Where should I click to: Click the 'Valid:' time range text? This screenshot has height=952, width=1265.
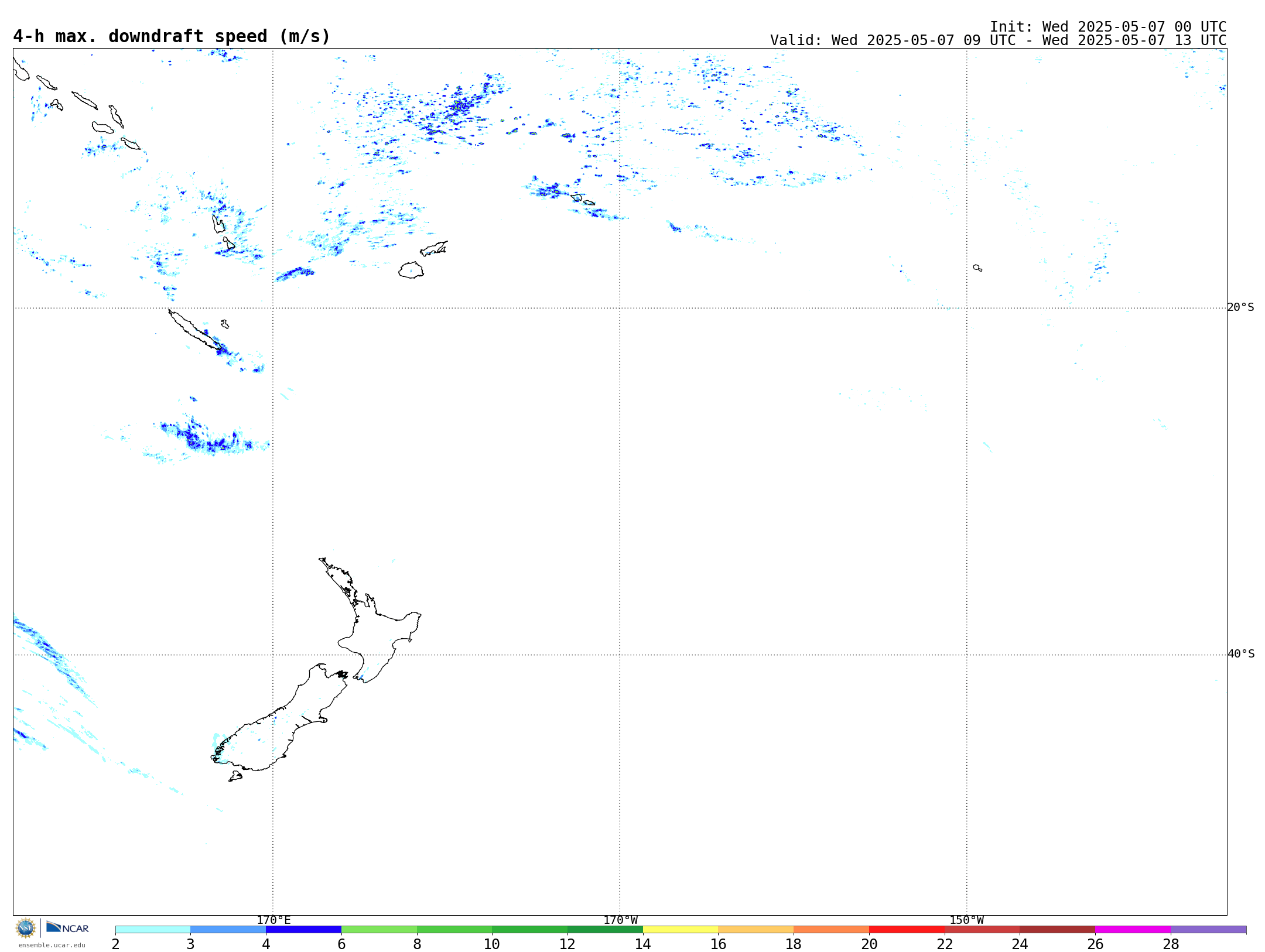click(998, 40)
